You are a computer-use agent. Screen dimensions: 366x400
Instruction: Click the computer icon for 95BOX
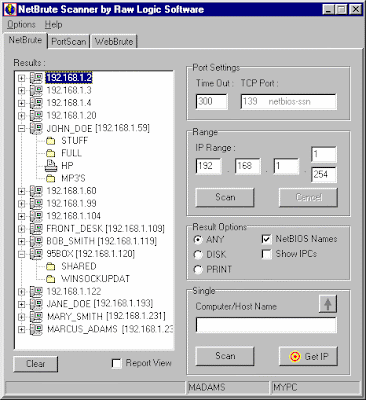coord(36,254)
